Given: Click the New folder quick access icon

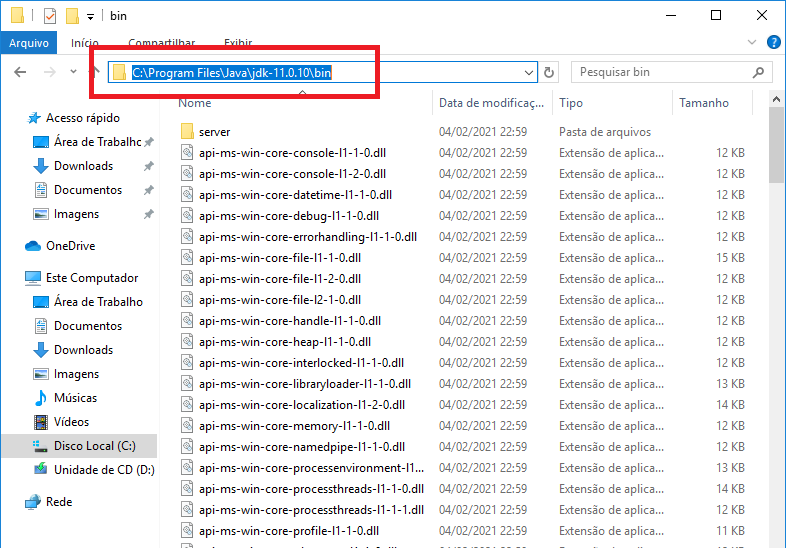Looking at the screenshot, I should click(72, 16).
